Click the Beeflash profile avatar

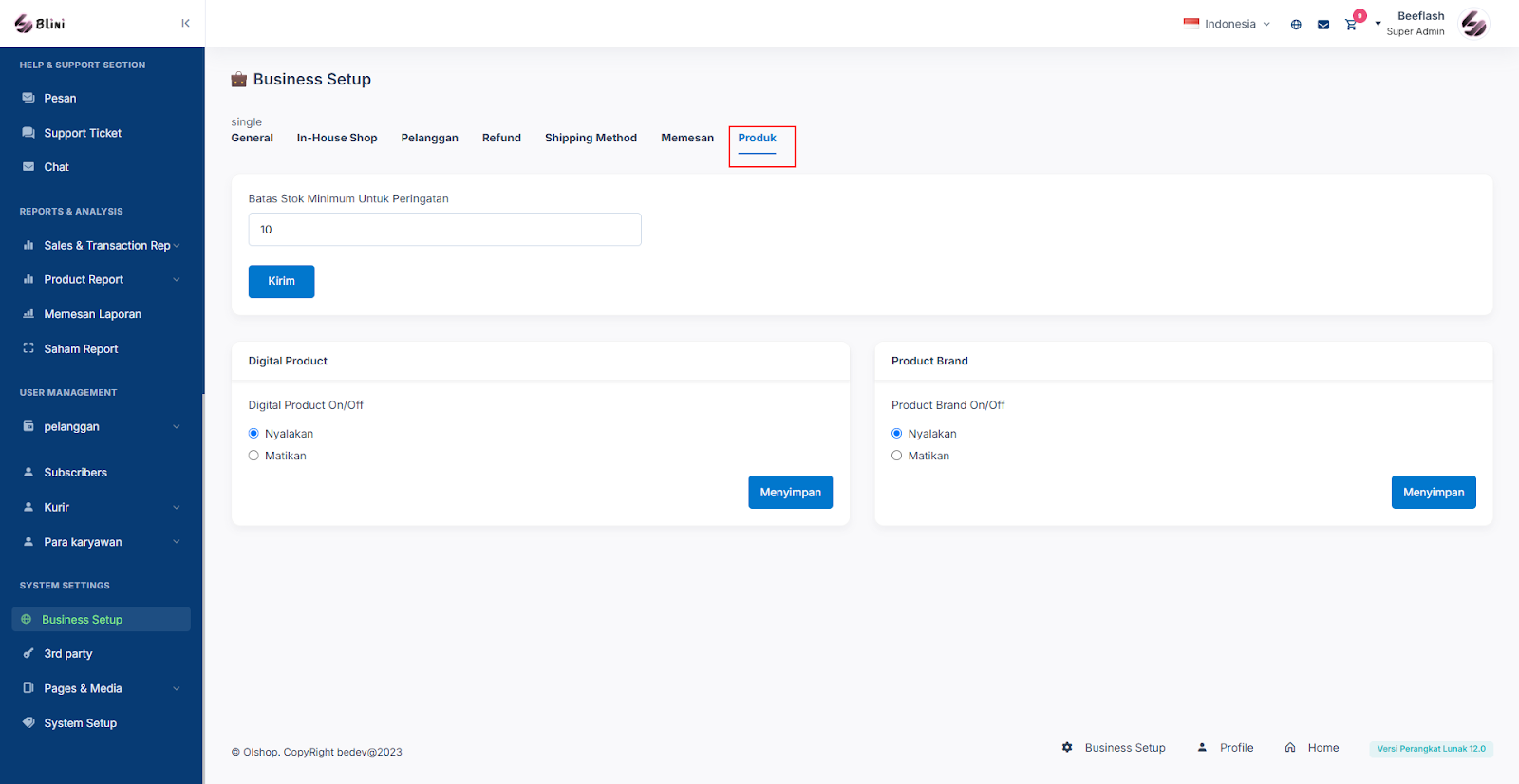tap(1474, 24)
